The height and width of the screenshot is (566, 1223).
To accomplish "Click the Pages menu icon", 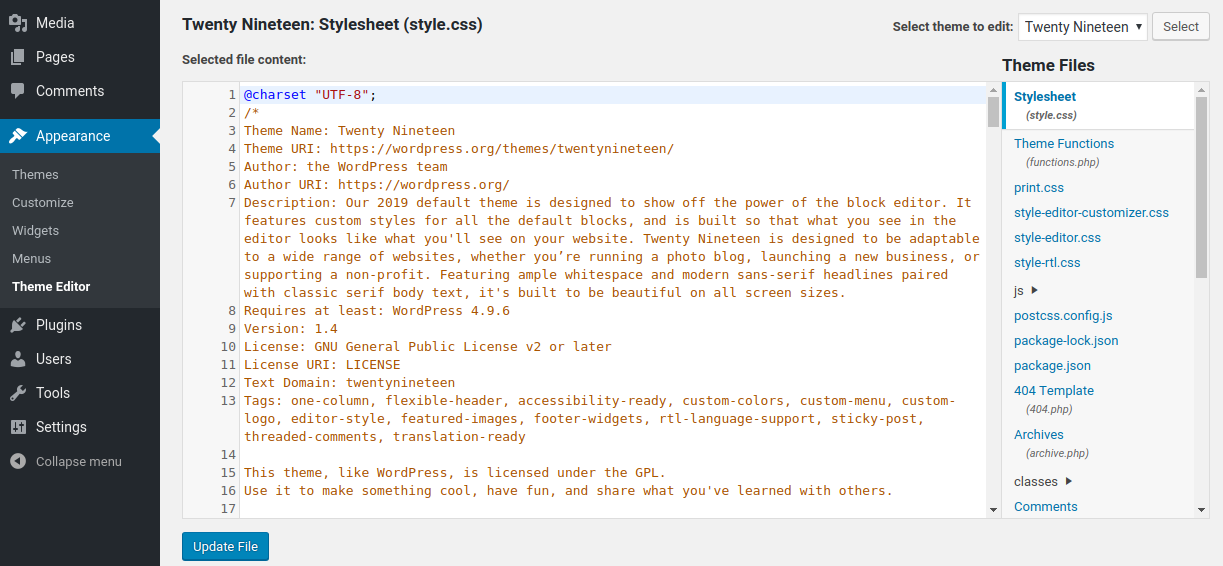I will point(18,57).
